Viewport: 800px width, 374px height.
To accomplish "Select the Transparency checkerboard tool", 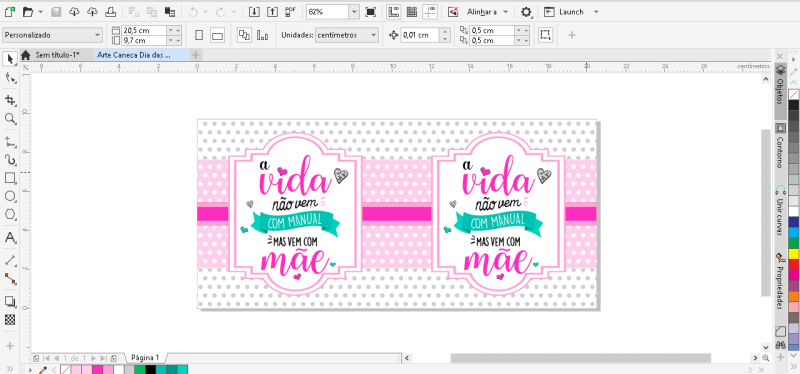I will tap(10, 320).
